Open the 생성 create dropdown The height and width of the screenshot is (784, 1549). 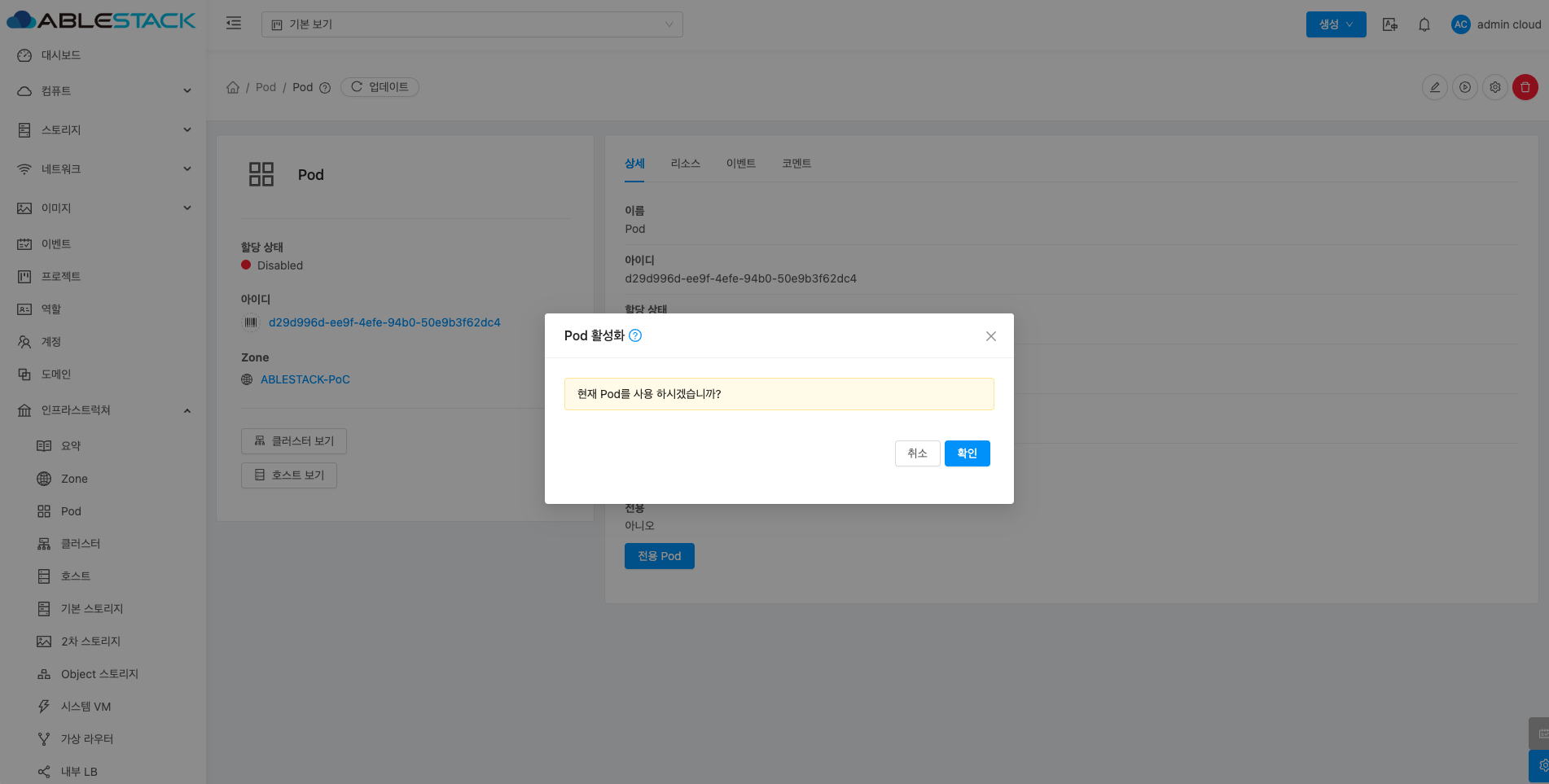click(1336, 24)
